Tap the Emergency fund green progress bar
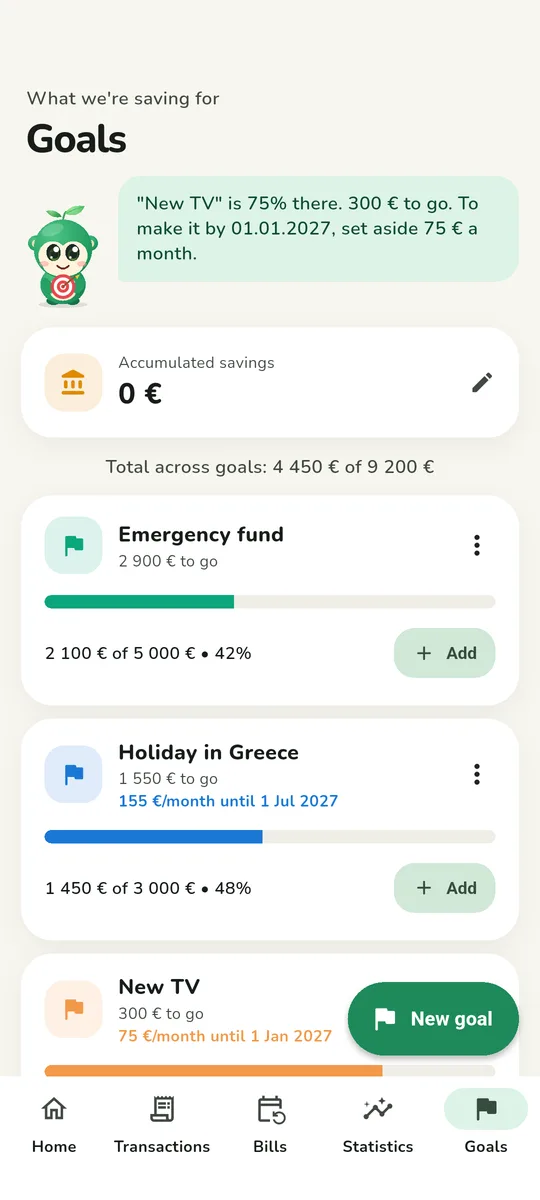 pyautogui.click(x=270, y=602)
